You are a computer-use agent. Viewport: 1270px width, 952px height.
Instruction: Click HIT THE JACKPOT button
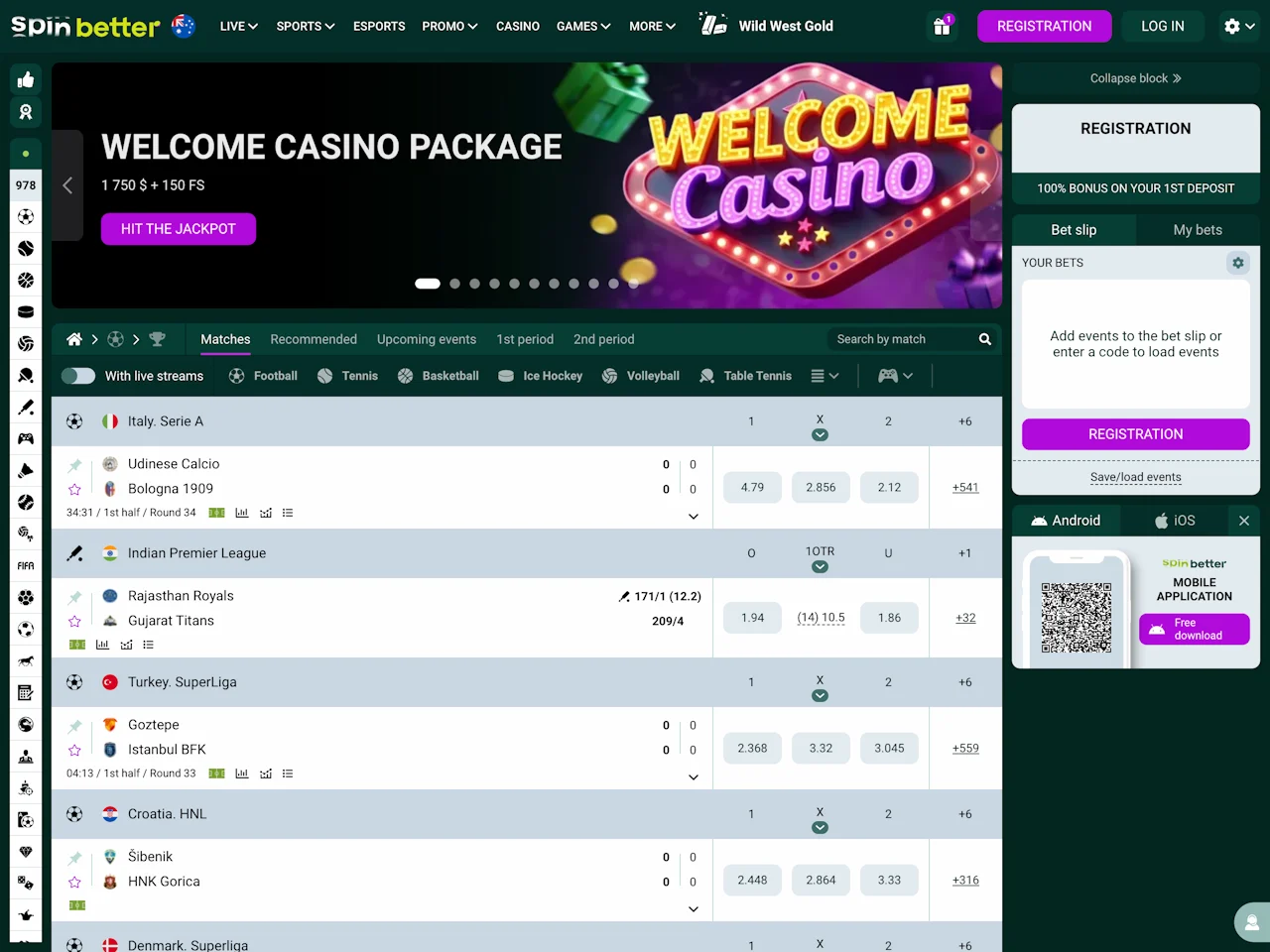[179, 229]
